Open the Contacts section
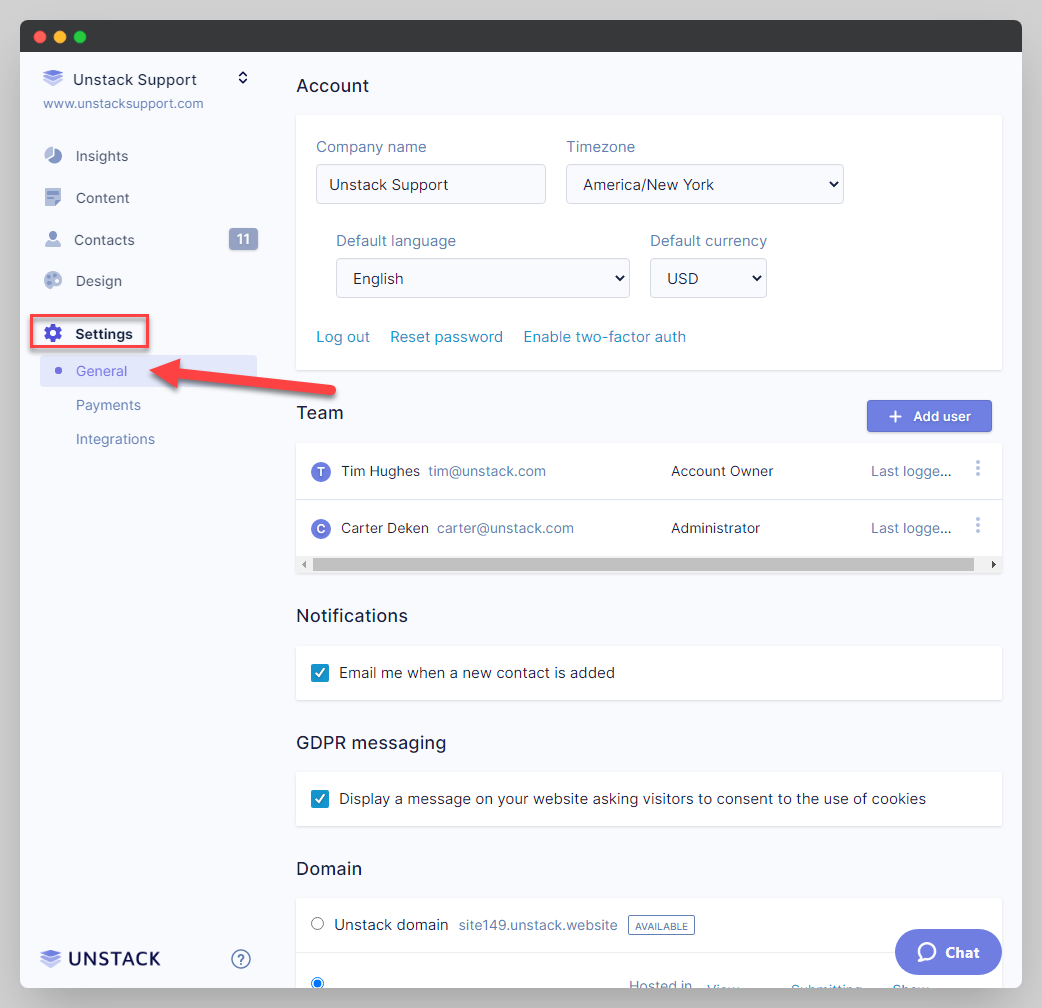1042x1008 pixels. (x=104, y=240)
